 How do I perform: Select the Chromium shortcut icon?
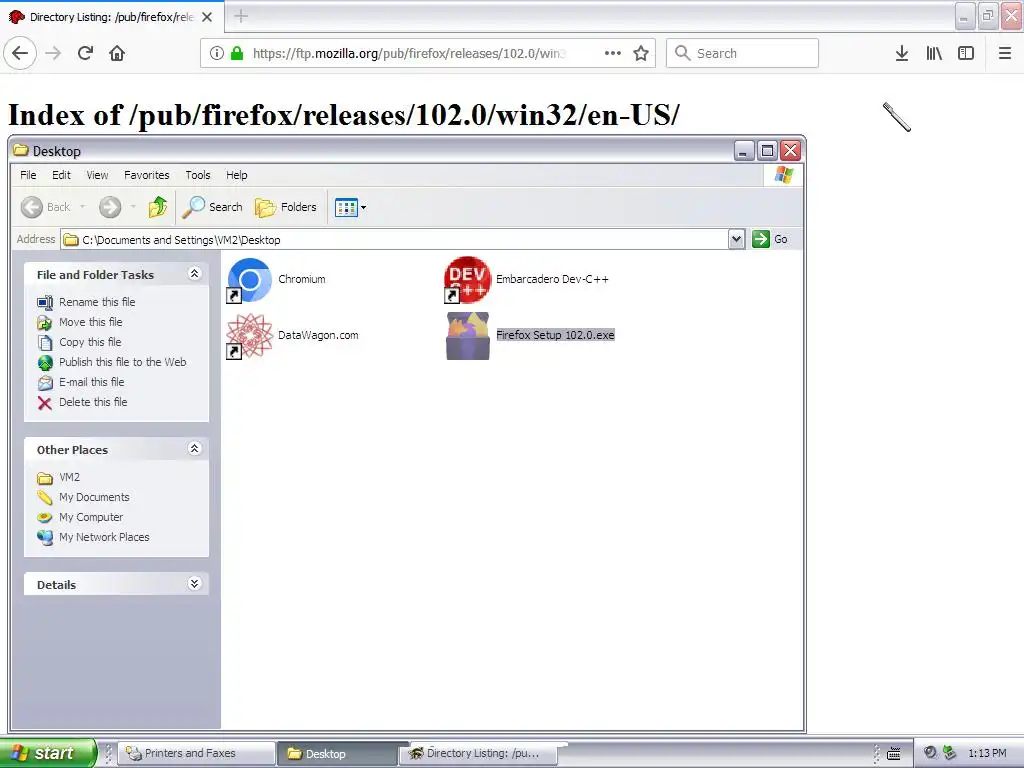(x=249, y=280)
